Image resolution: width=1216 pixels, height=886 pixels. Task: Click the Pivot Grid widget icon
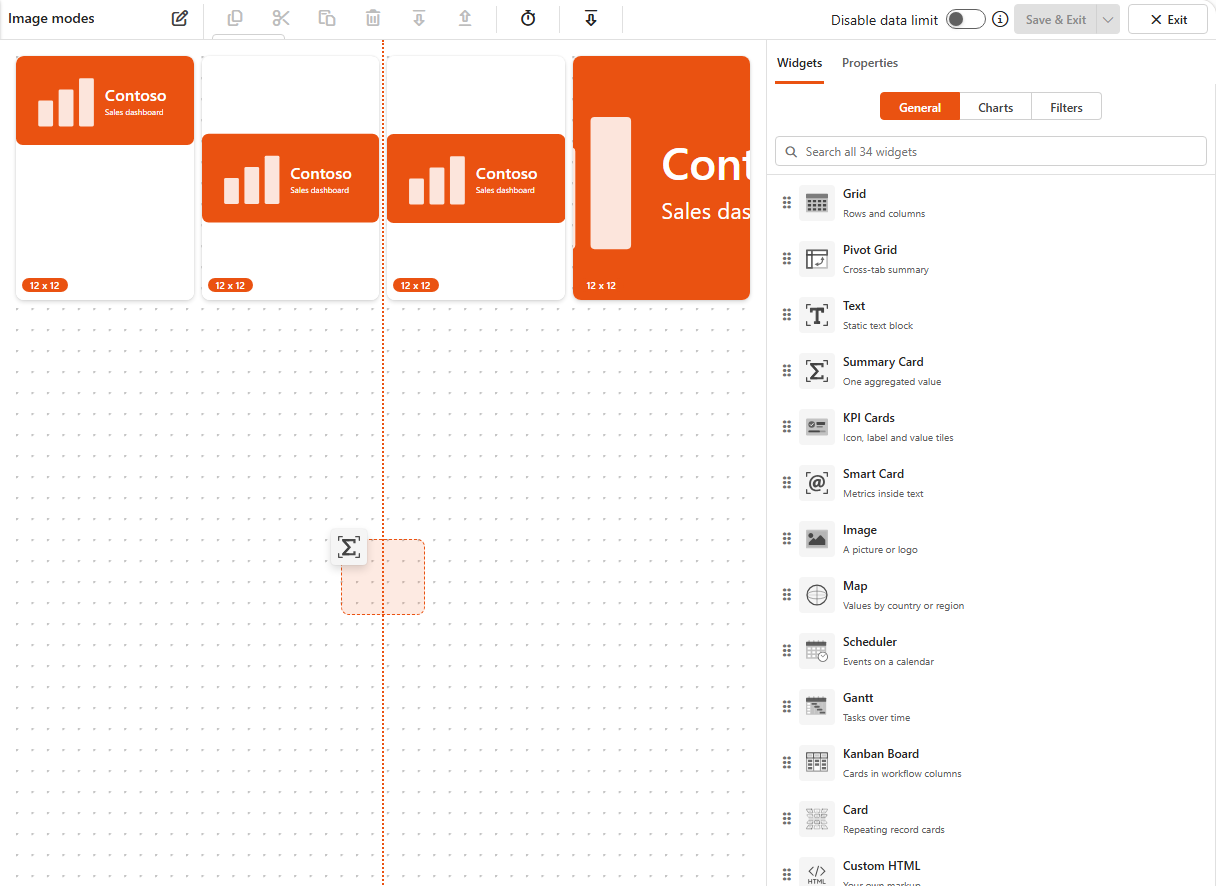tap(817, 259)
